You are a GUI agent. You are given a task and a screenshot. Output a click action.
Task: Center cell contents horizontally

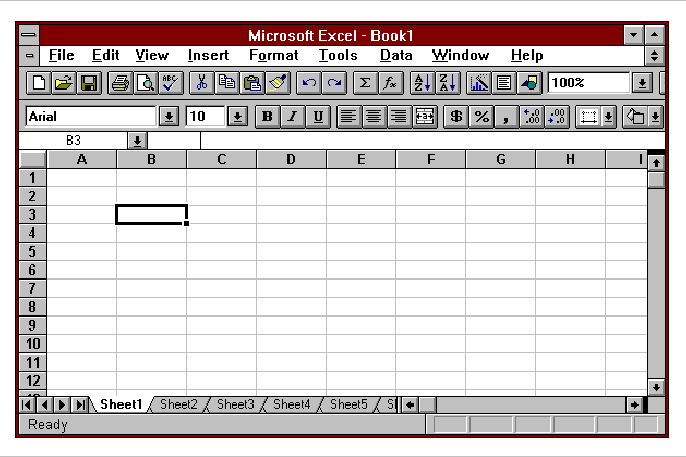pos(374,117)
